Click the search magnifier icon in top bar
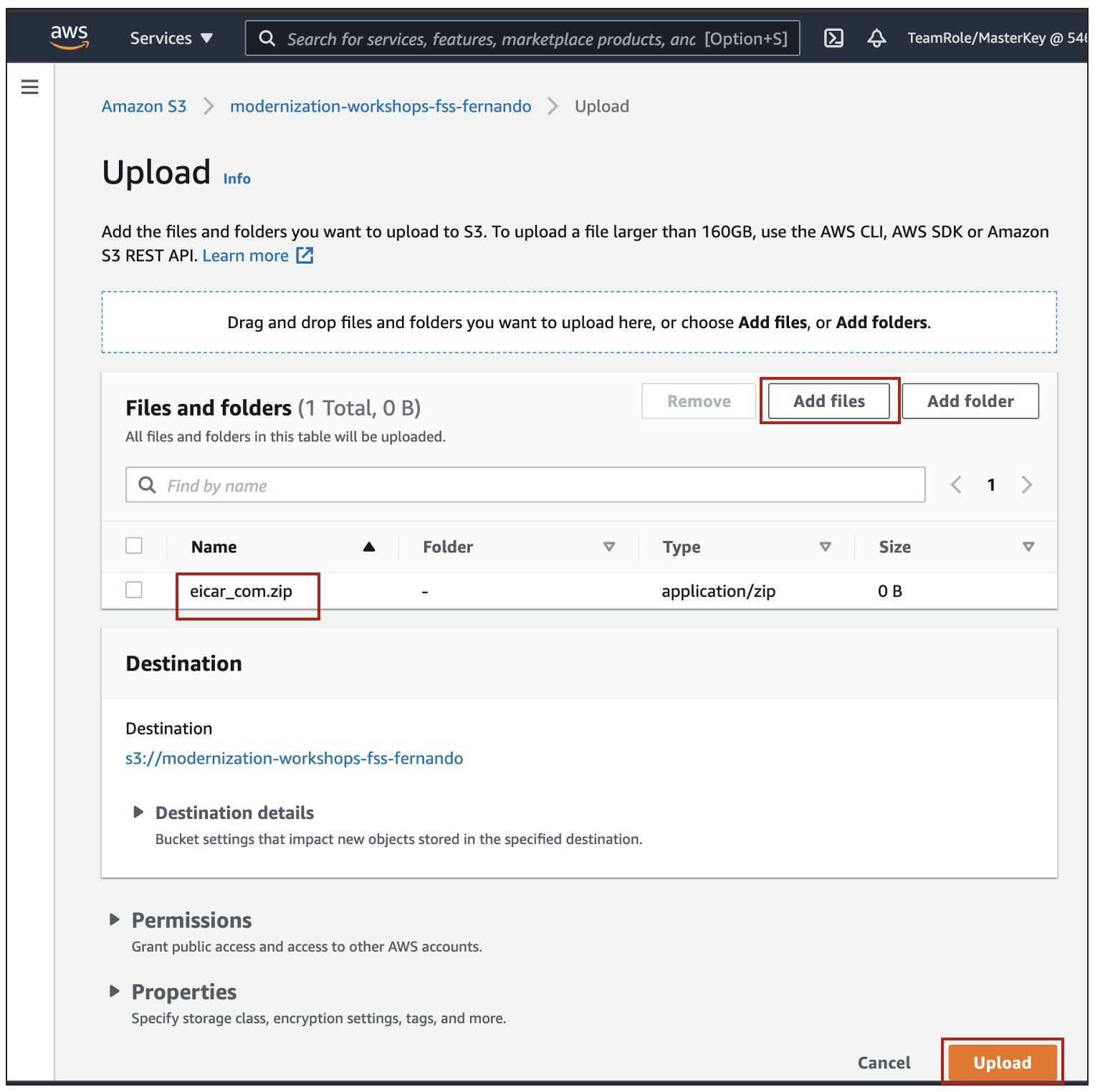1095x1092 pixels. tap(267, 39)
